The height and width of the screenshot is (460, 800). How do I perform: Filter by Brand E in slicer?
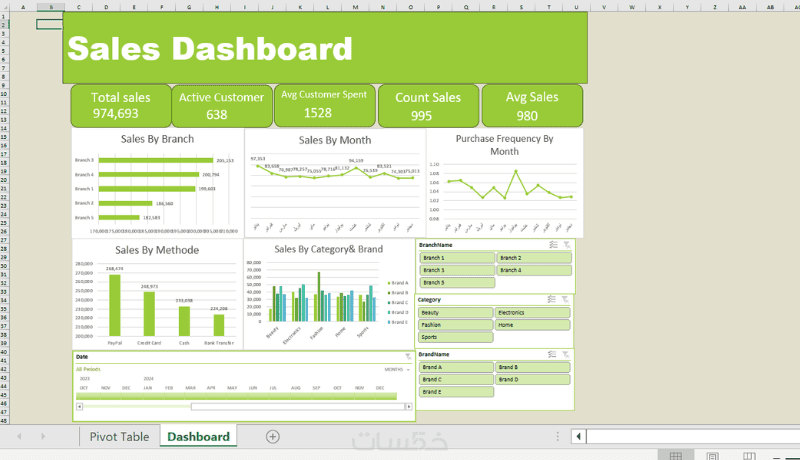tap(456, 391)
